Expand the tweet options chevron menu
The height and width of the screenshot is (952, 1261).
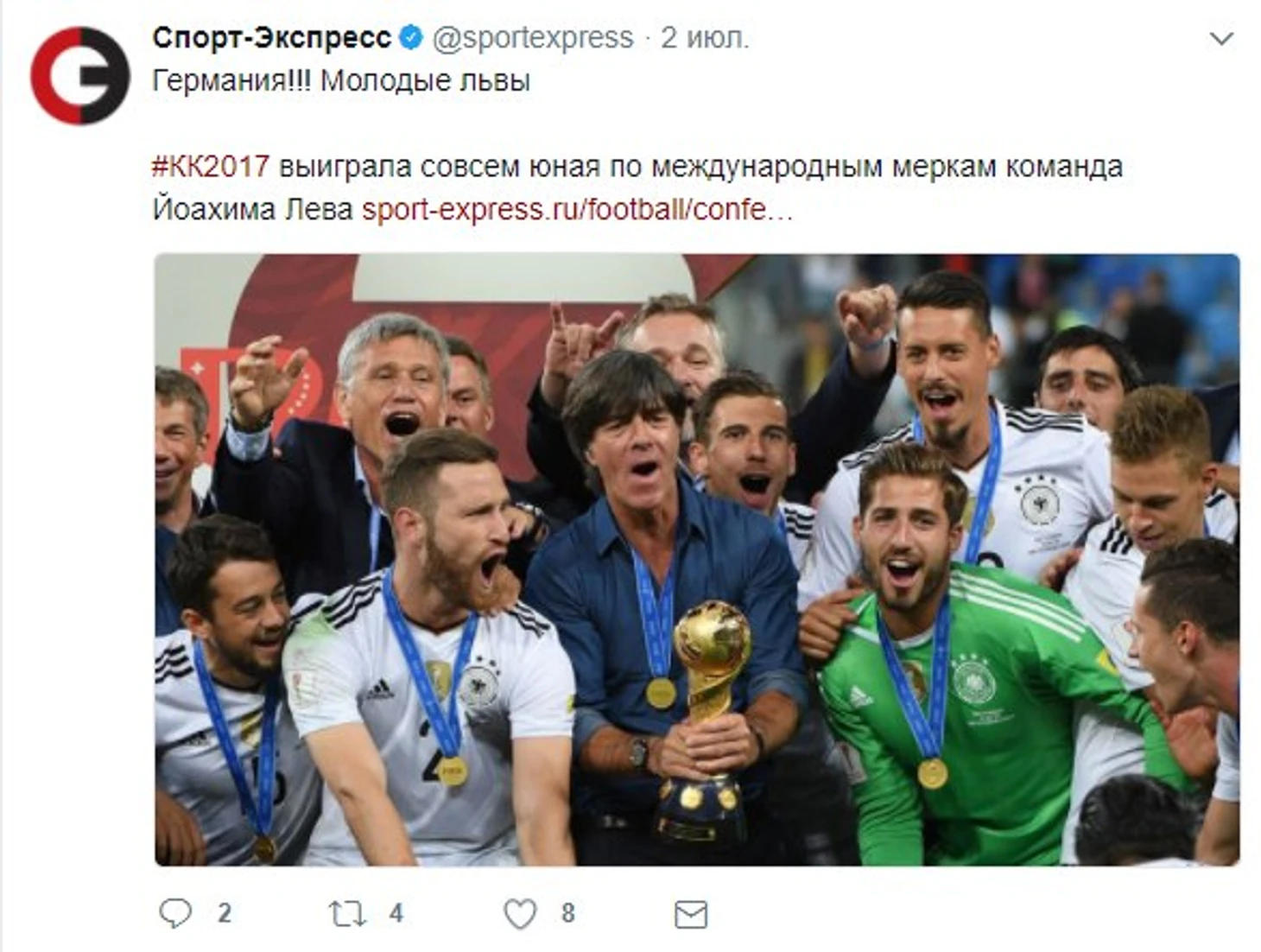(1221, 39)
